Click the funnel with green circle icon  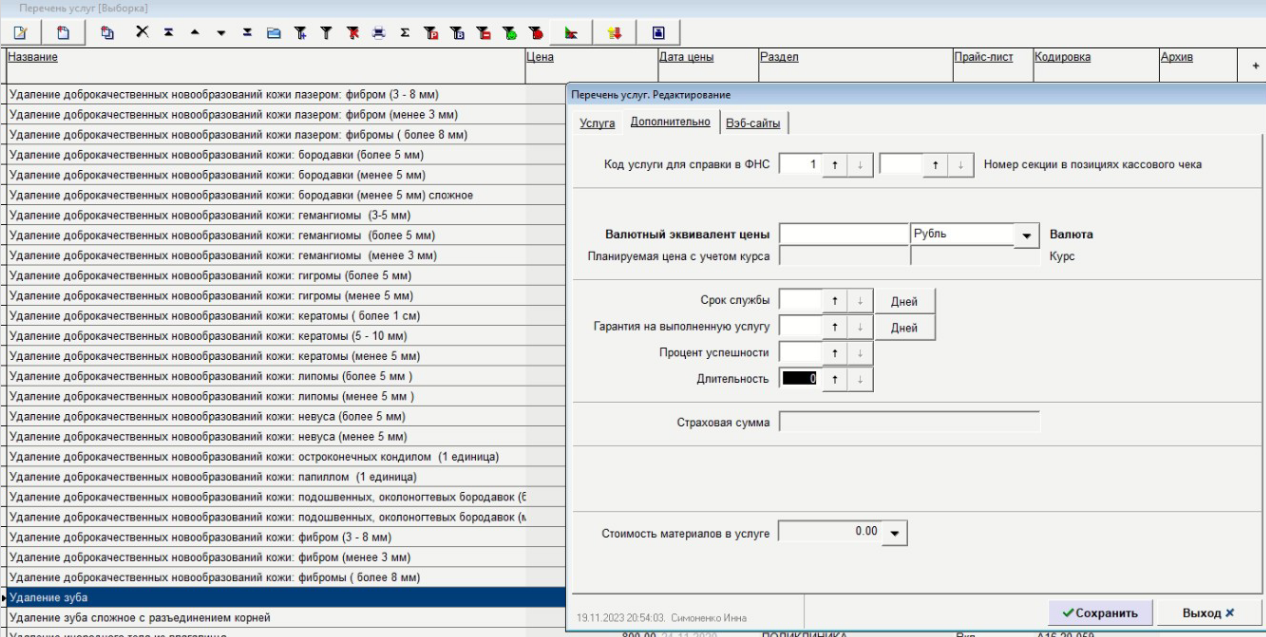509,32
